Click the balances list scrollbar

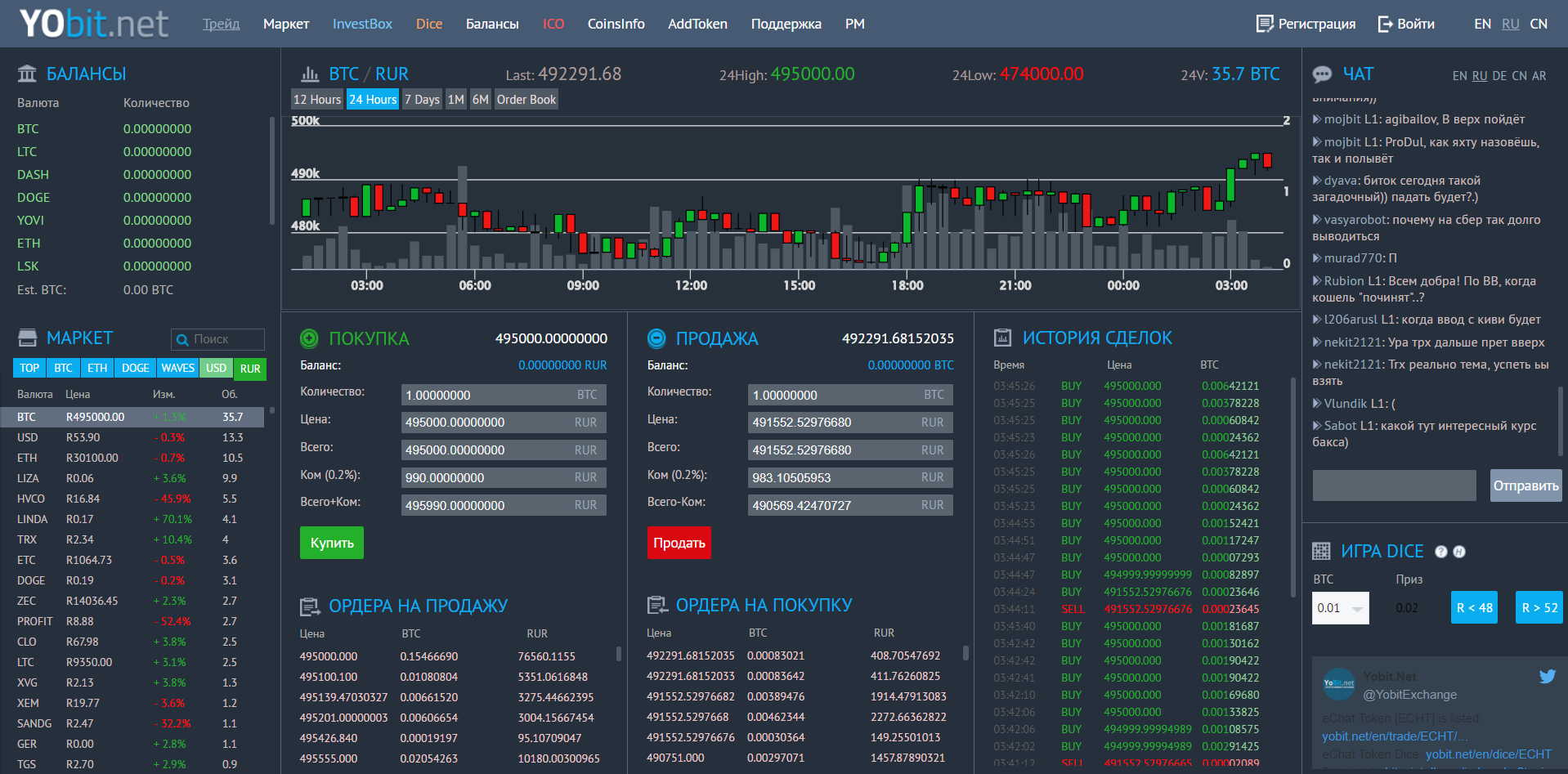pos(272,170)
